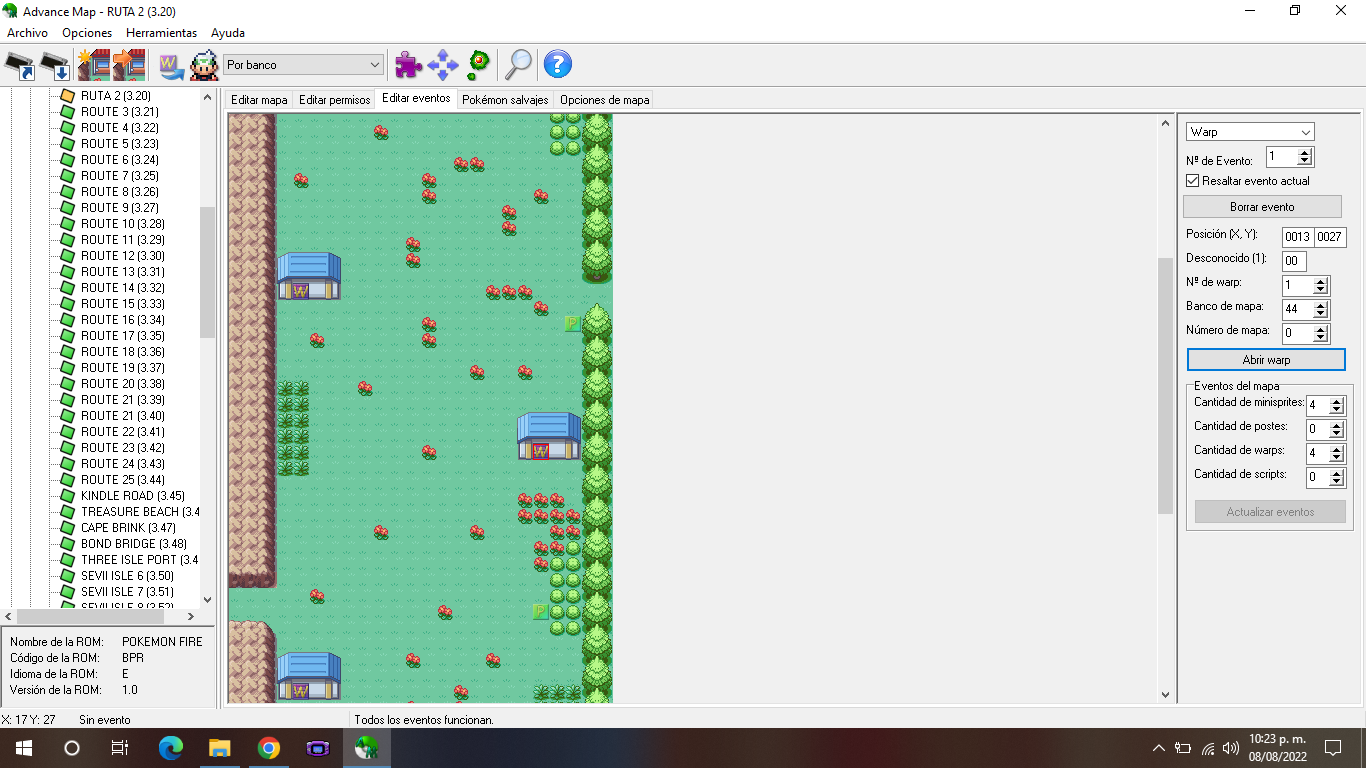Viewport: 1366px width, 768px height.
Task: Increase the Cantidad de warps value
Action: click(1337, 449)
